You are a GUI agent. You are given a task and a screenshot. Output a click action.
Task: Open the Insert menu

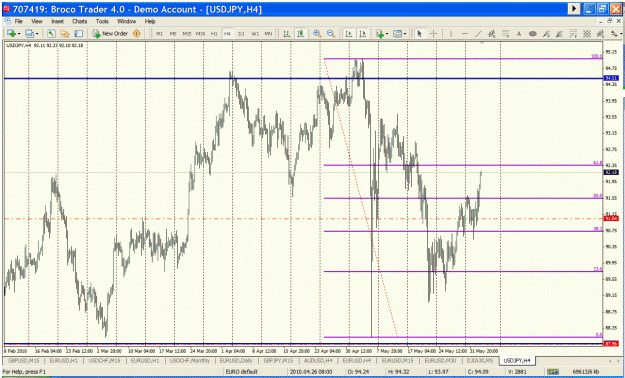pos(57,21)
